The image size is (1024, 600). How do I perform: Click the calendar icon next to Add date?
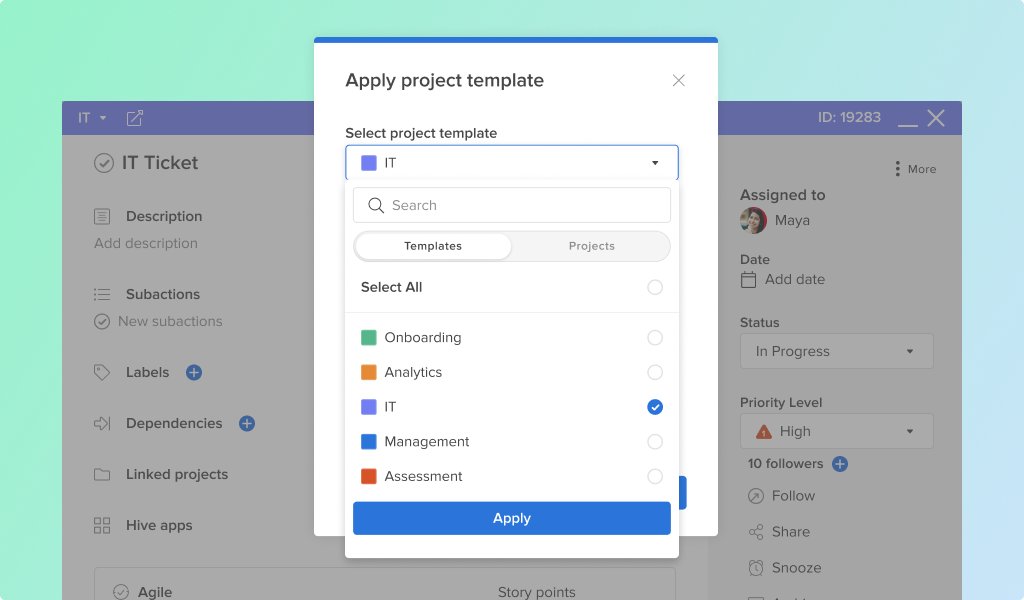(748, 279)
